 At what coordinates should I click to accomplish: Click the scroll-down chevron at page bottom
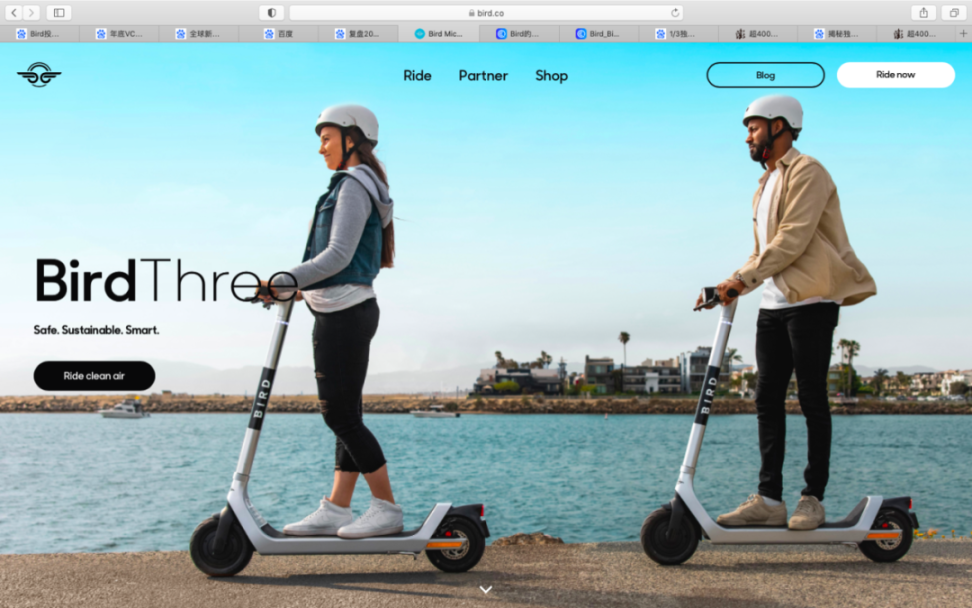486,590
